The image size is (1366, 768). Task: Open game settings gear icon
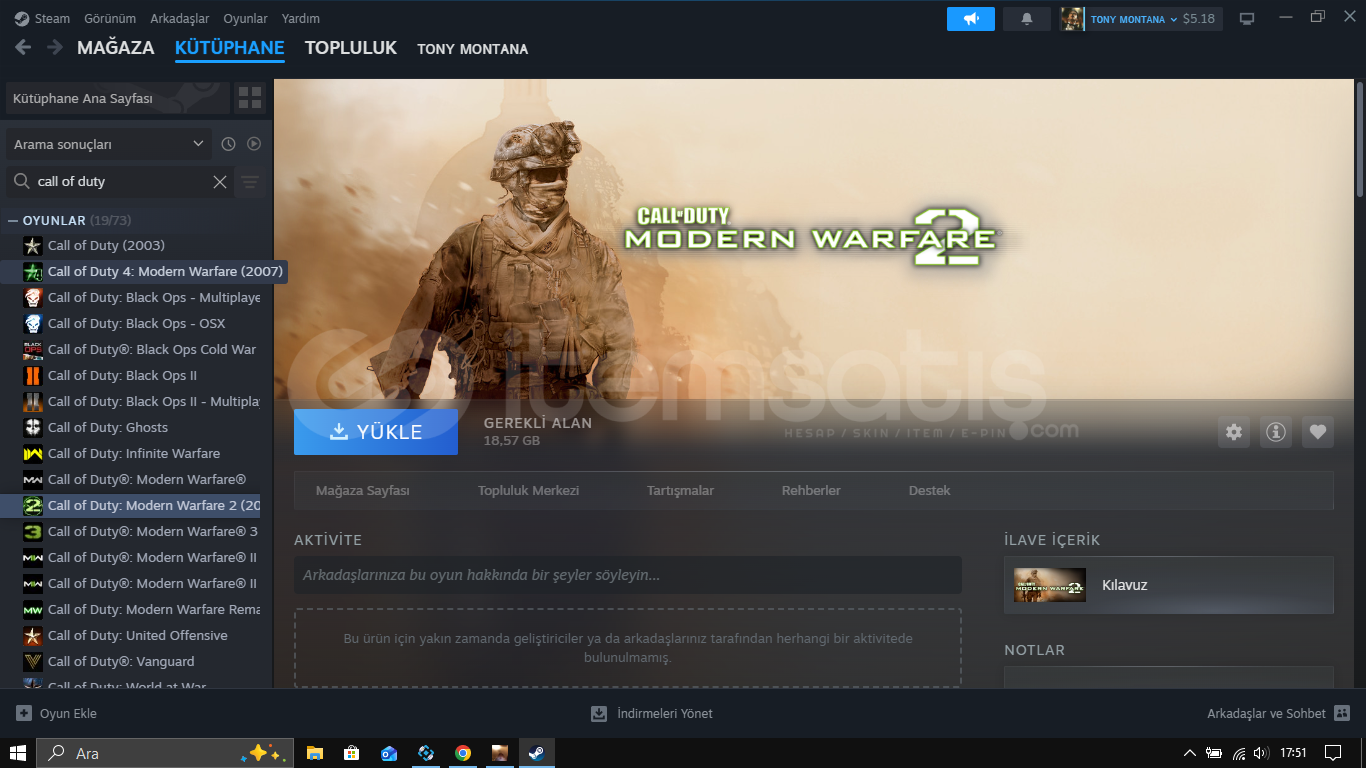(x=1234, y=432)
